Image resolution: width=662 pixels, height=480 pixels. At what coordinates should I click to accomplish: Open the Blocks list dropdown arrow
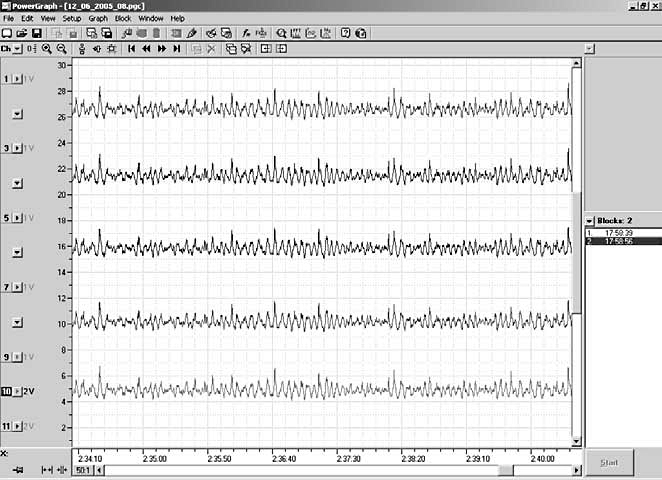[589, 221]
